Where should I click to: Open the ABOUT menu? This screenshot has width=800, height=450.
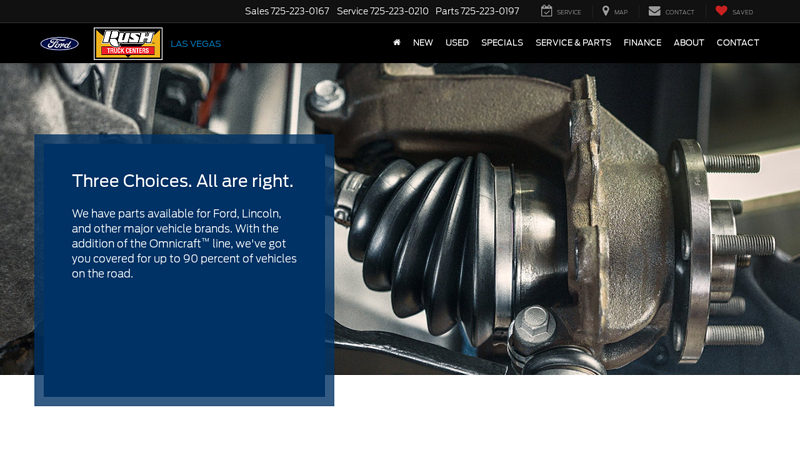(x=688, y=43)
